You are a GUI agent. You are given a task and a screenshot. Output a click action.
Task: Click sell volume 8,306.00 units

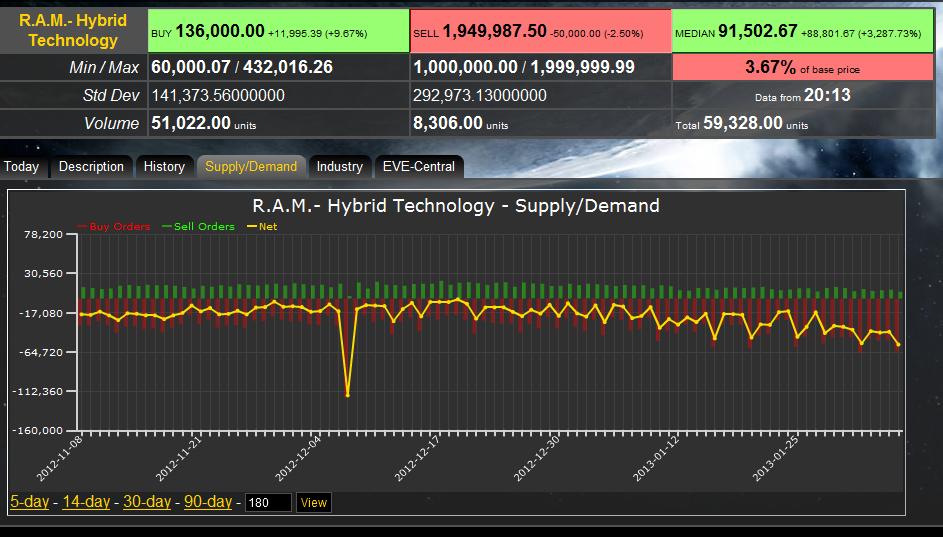[x=461, y=123]
